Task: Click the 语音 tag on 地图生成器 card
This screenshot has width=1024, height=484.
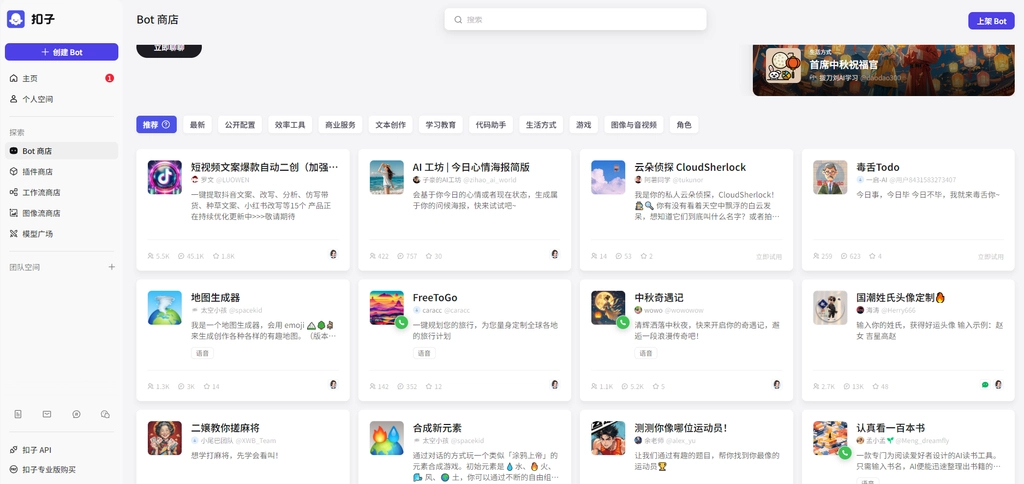Action: pyautogui.click(x=202, y=353)
